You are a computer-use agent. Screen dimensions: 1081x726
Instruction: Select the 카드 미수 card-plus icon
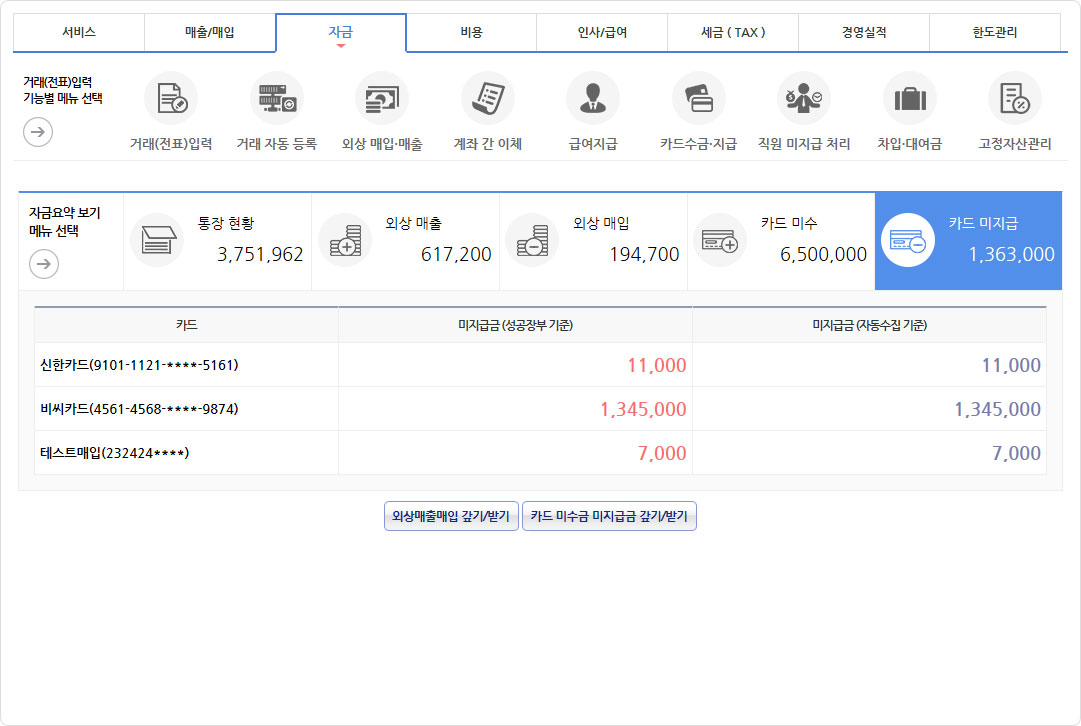[720, 240]
